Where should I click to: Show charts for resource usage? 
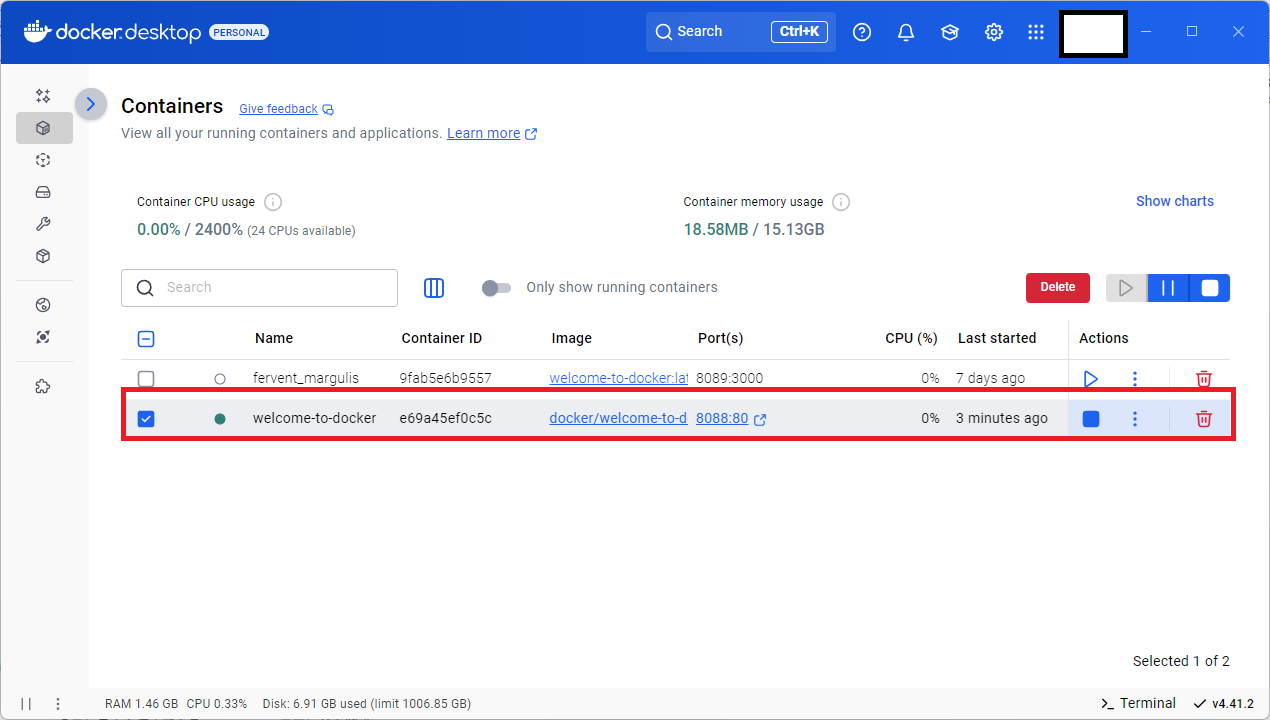tap(1174, 201)
